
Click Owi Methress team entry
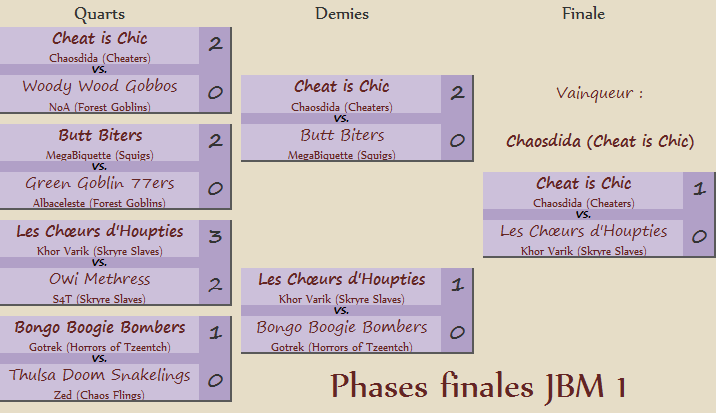pyautogui.click(x=100, y=279)
